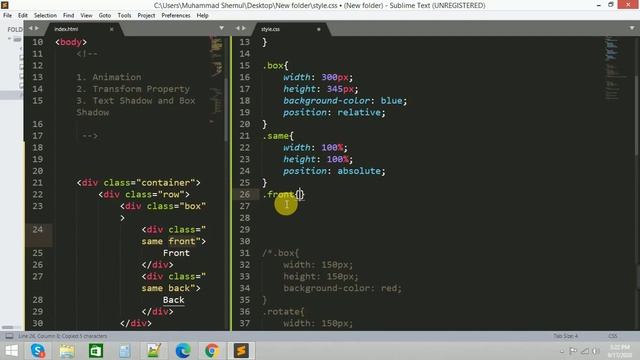The height and width of the screenshot is (360, 640).
Task: Click the Sublime Text taskbar icon
Action: (241, 351)
